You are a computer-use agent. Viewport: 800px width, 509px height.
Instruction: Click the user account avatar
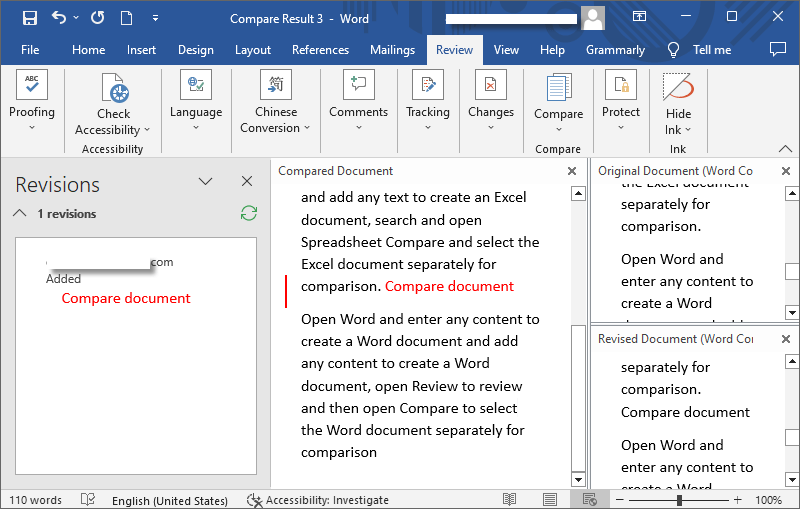pyautogui.click(x=593, y=18)
